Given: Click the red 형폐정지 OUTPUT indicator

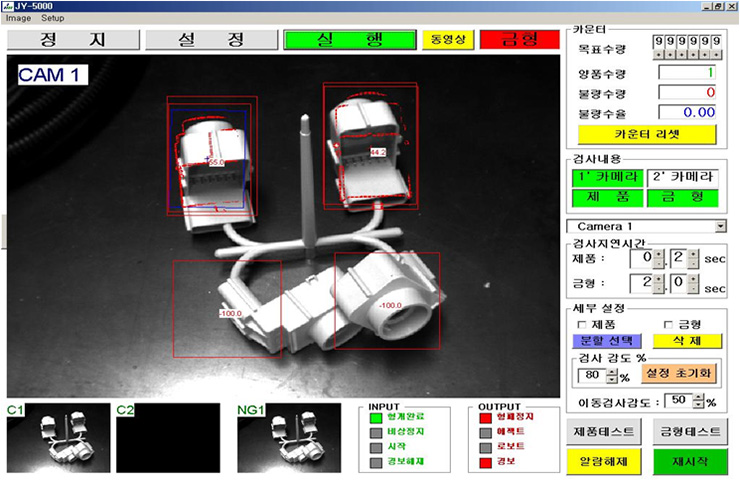Looking at the screenshot, I should point(488,417).
